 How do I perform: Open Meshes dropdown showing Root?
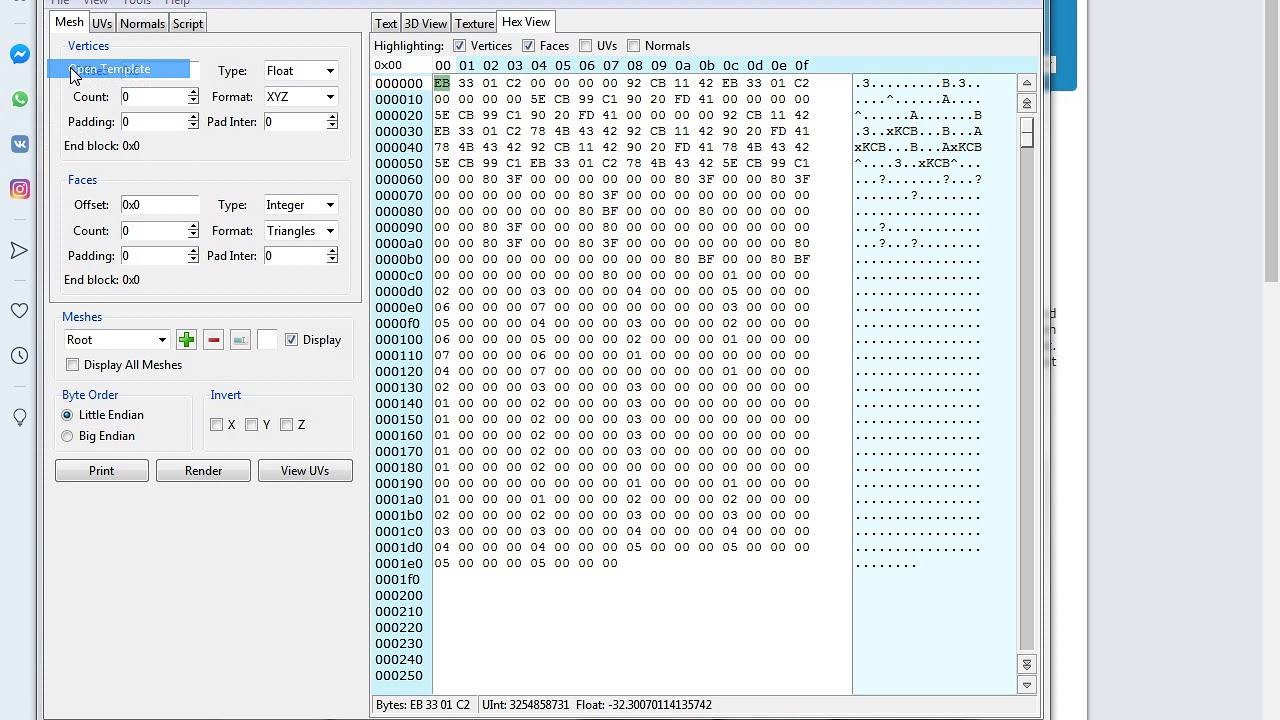(x=116, y=340)
